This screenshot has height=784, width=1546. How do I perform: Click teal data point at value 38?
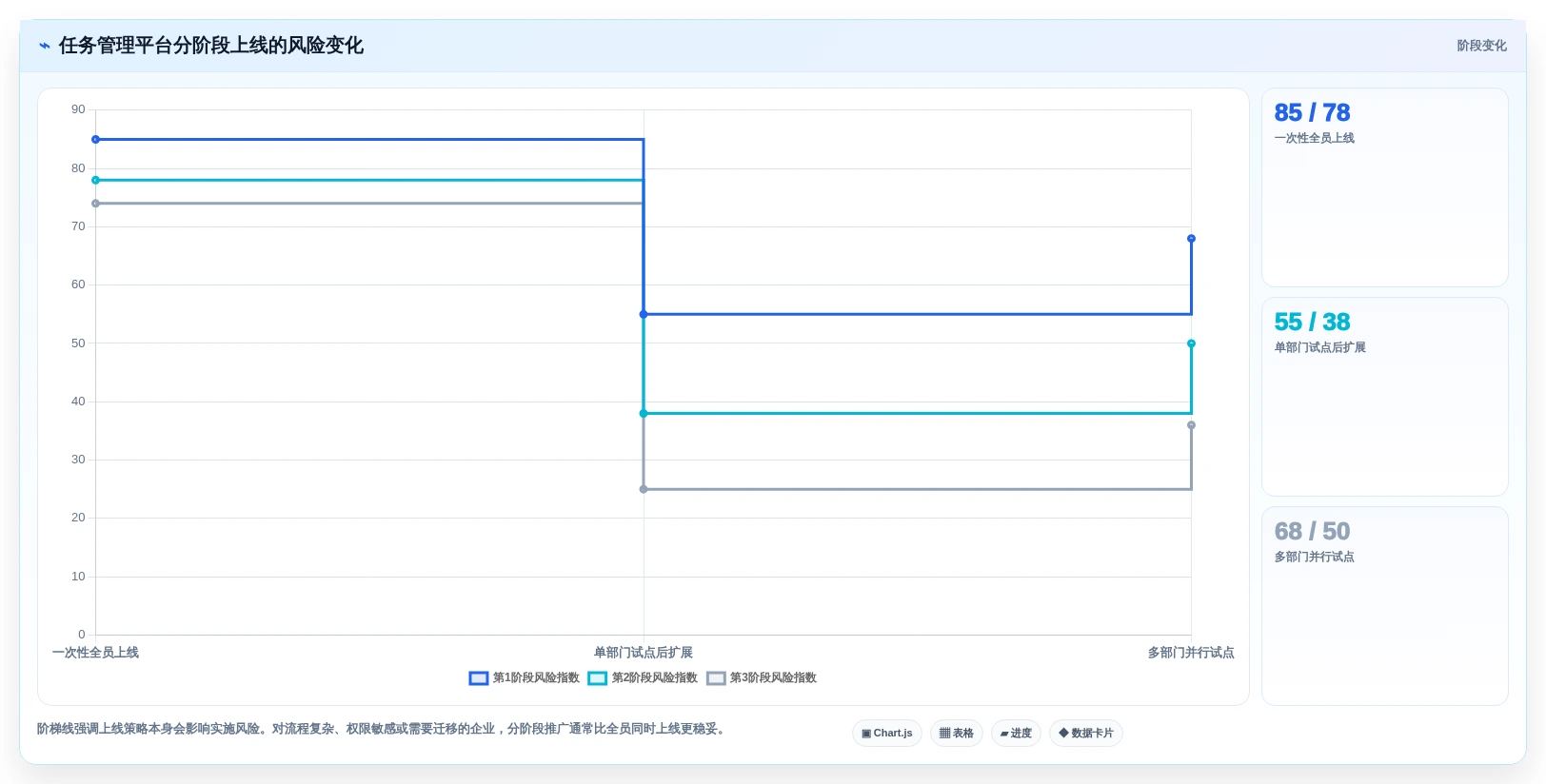point(644,413)
